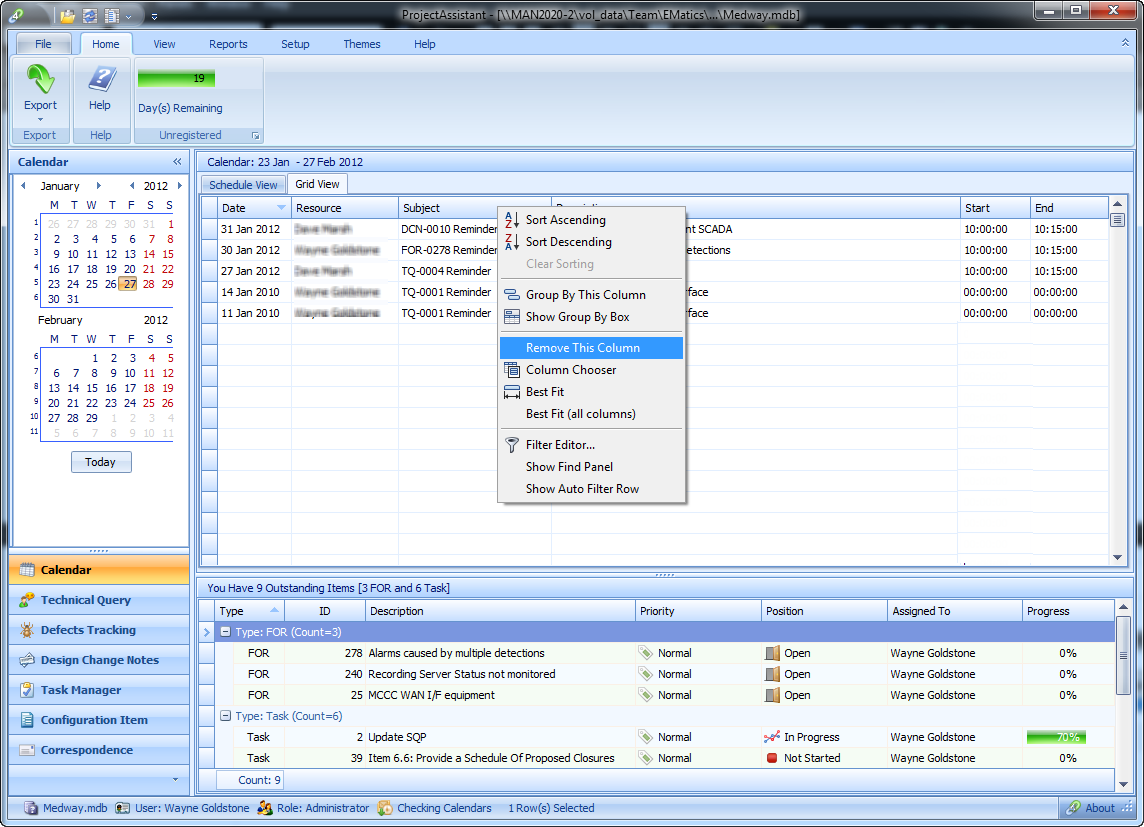Collapse the Type: FOR (Count=3) group
The height and width of the screenshot is (827, 1144).
pos(225,632)
